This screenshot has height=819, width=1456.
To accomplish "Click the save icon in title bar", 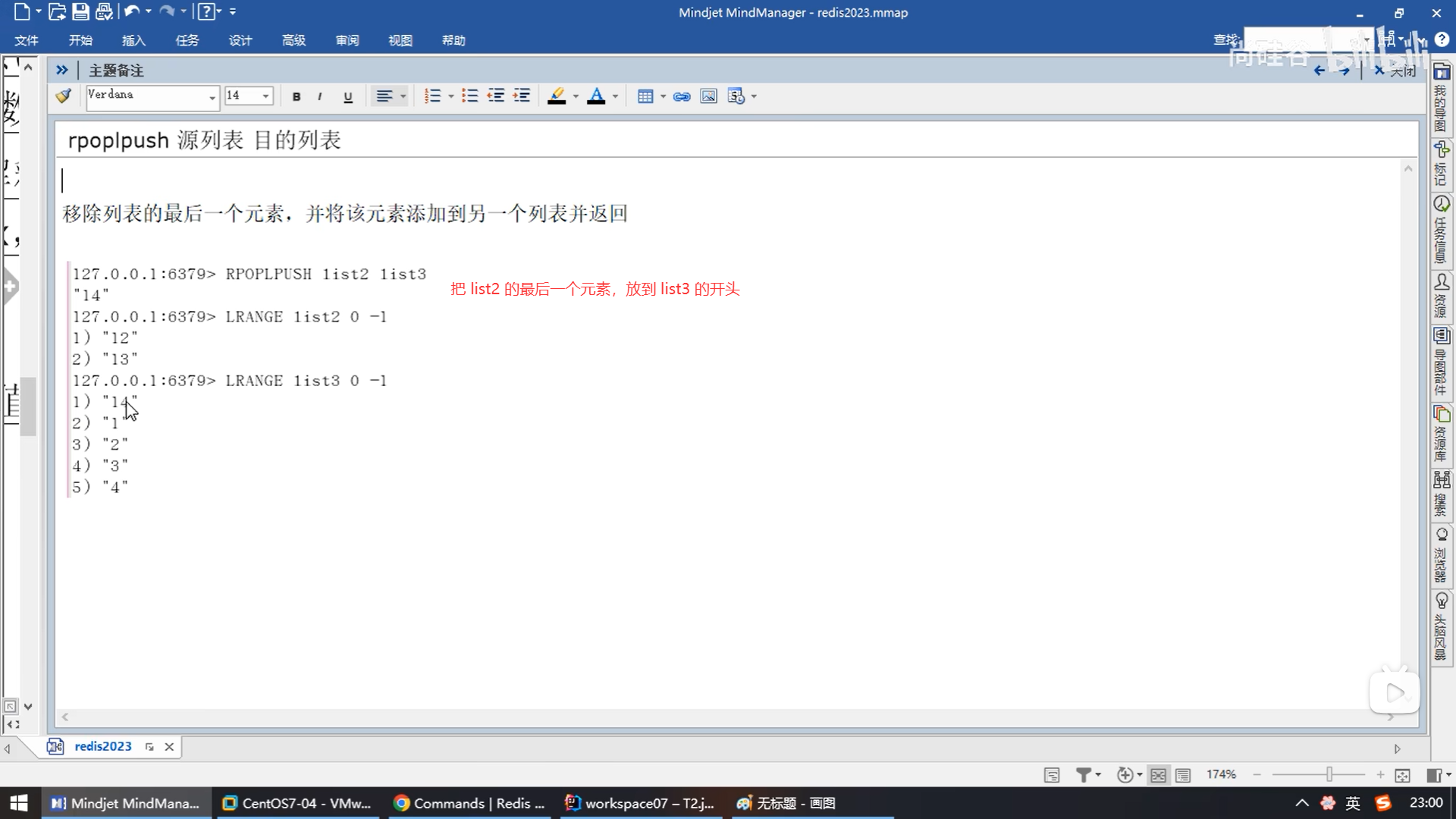I will tap(80, 11).
